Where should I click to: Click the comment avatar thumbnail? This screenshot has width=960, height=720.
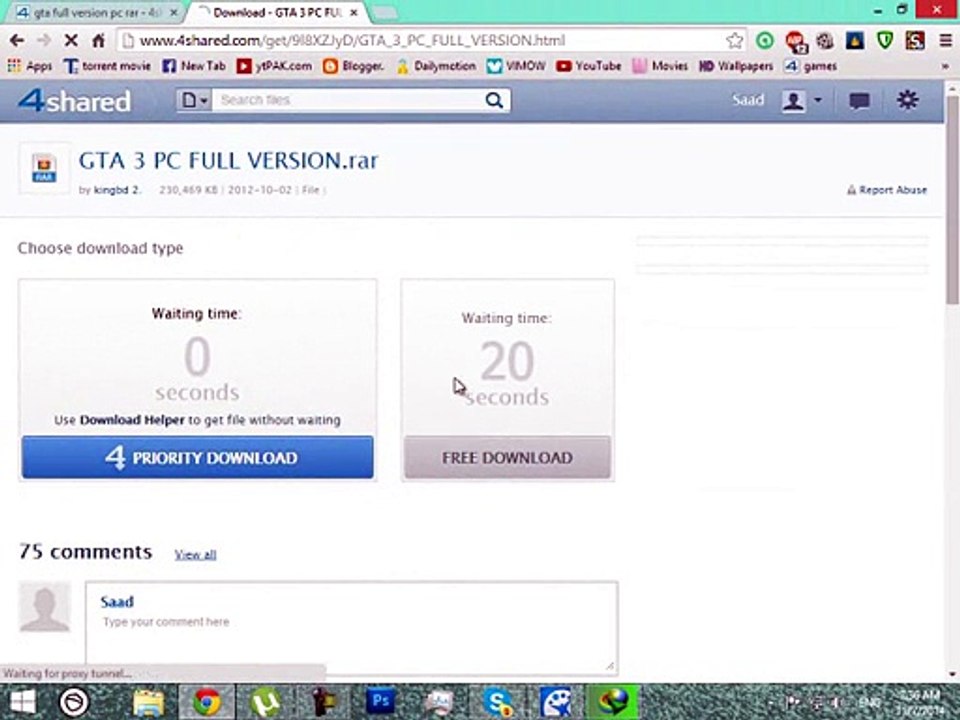(45, 607)
